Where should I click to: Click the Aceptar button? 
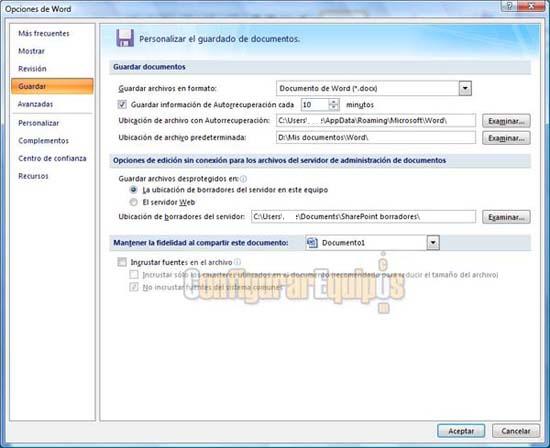point(461,431)
